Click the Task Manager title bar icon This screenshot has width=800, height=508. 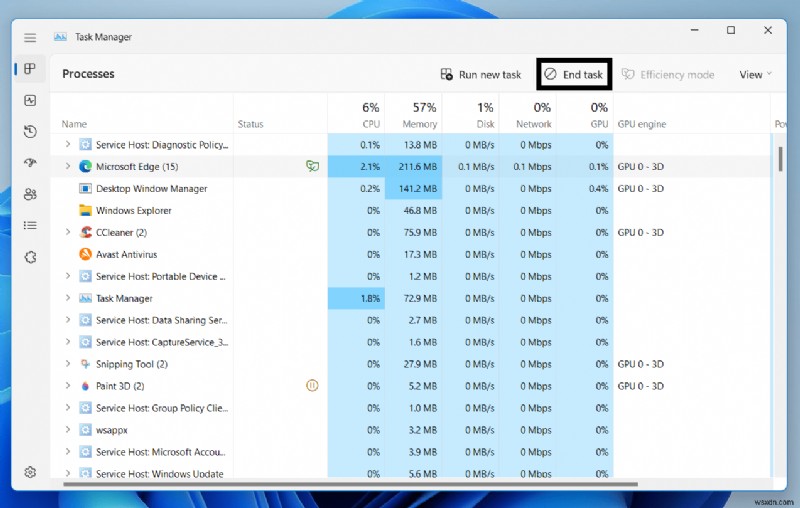click(60, 37)
